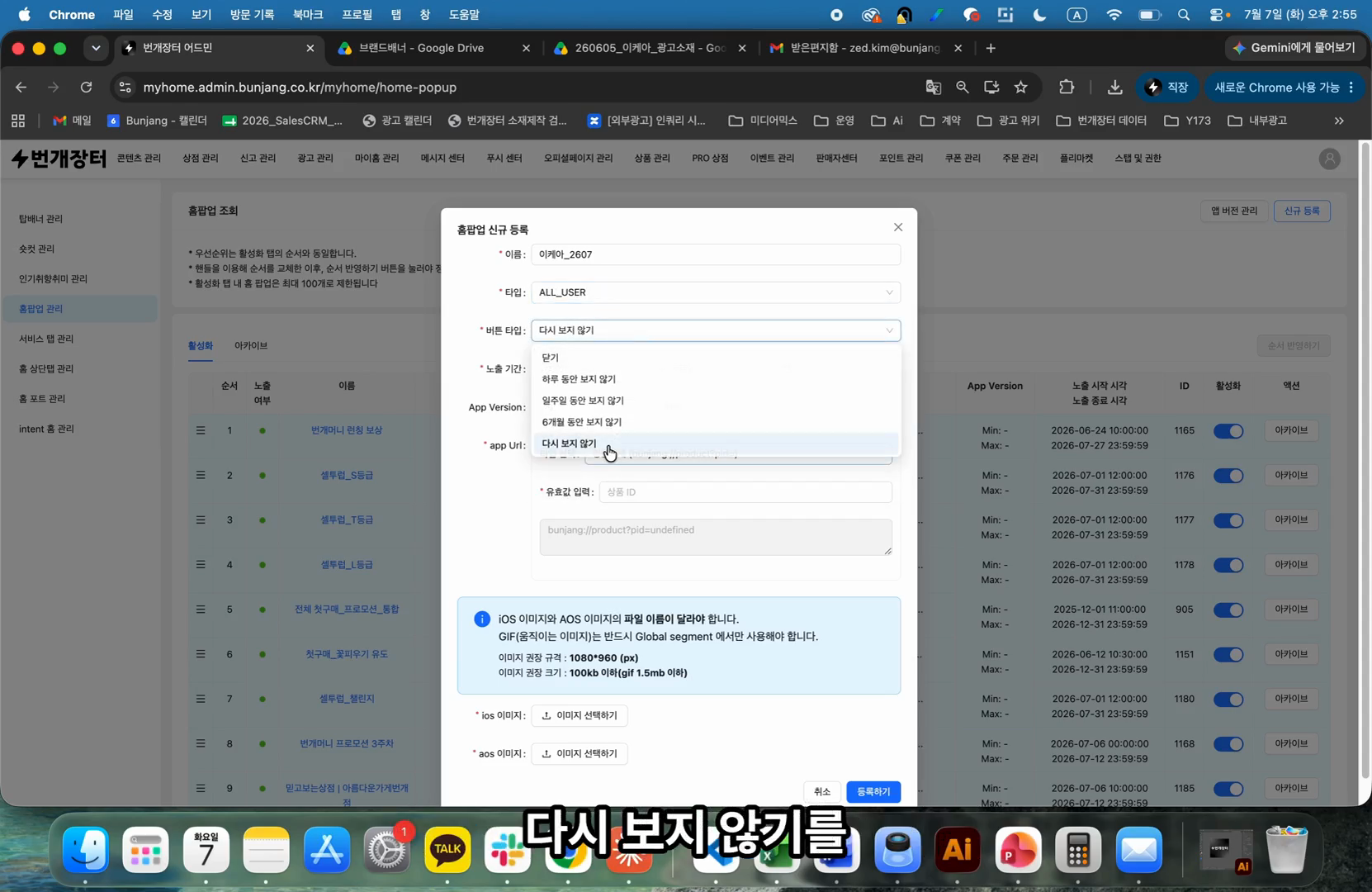The image size is (1372, 892).
Task: Open Chrome tab search dropdown arrow
Action: pyautogui.click(x=96, y=48)
